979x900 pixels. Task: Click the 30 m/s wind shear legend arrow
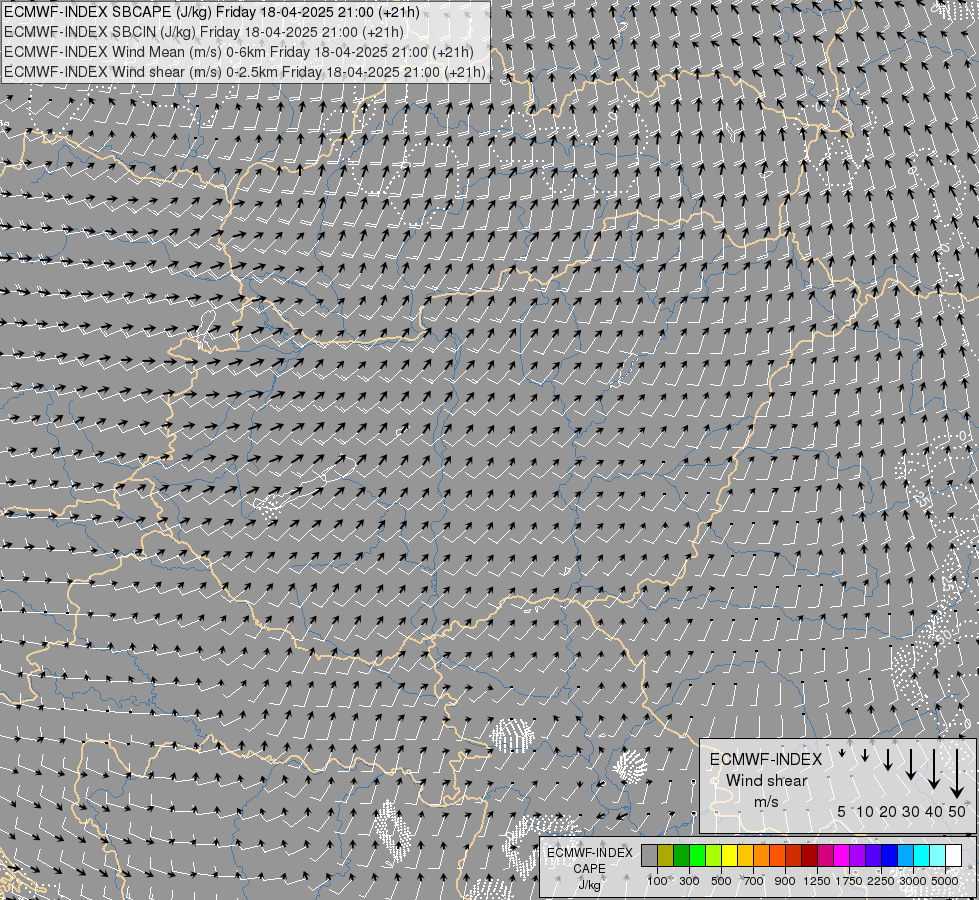tap(911, 764)
